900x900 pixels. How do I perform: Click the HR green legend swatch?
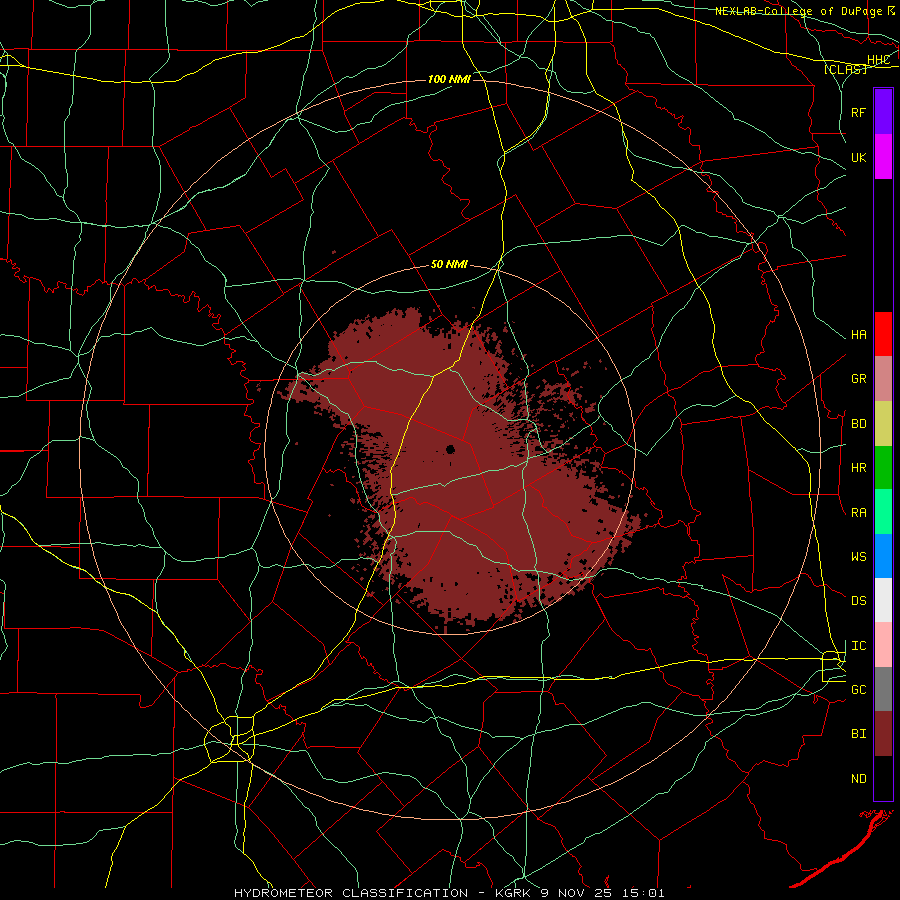(x=883, y=468)
